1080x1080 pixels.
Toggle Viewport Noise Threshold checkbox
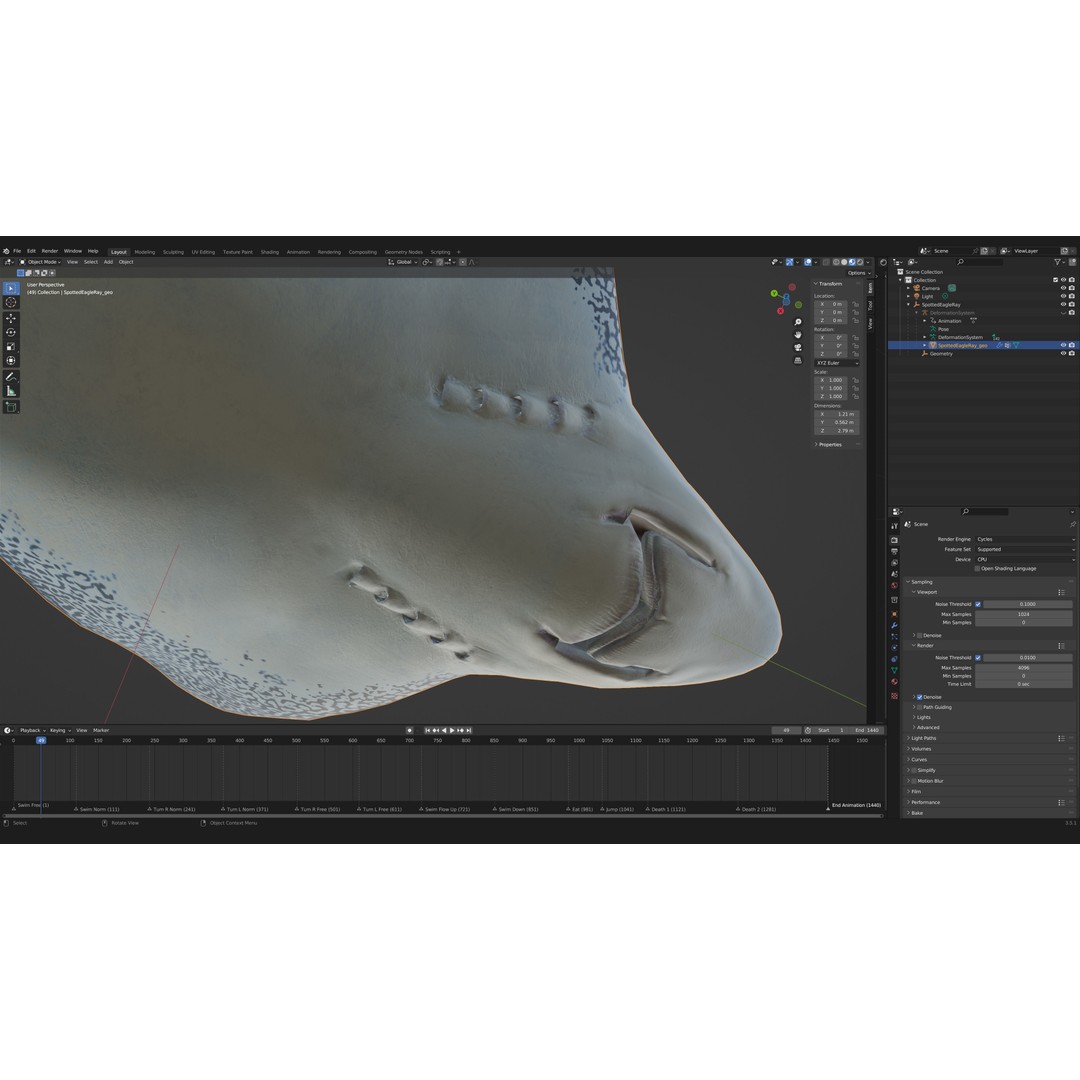pos(977,604)
